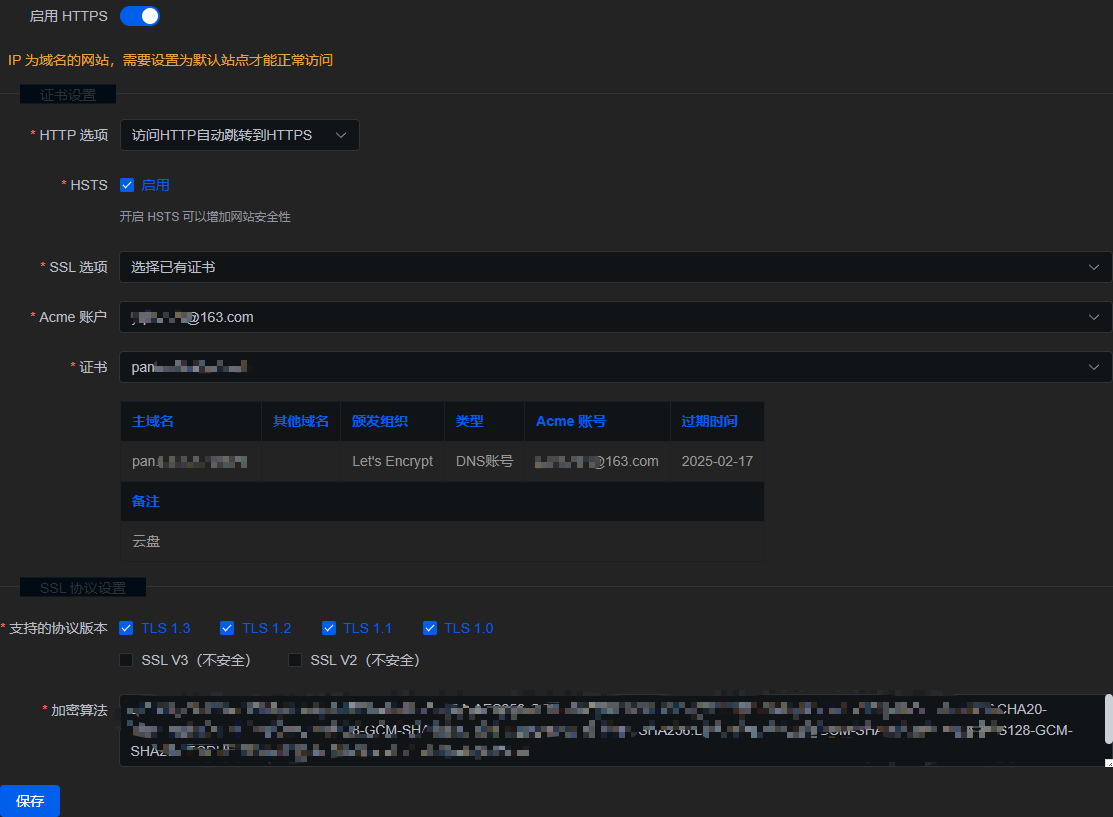Select the 2025-02-17 expiry date cell
This screenshot has height=817, width=1113.
pyautogui.click(x=717, y=461)
